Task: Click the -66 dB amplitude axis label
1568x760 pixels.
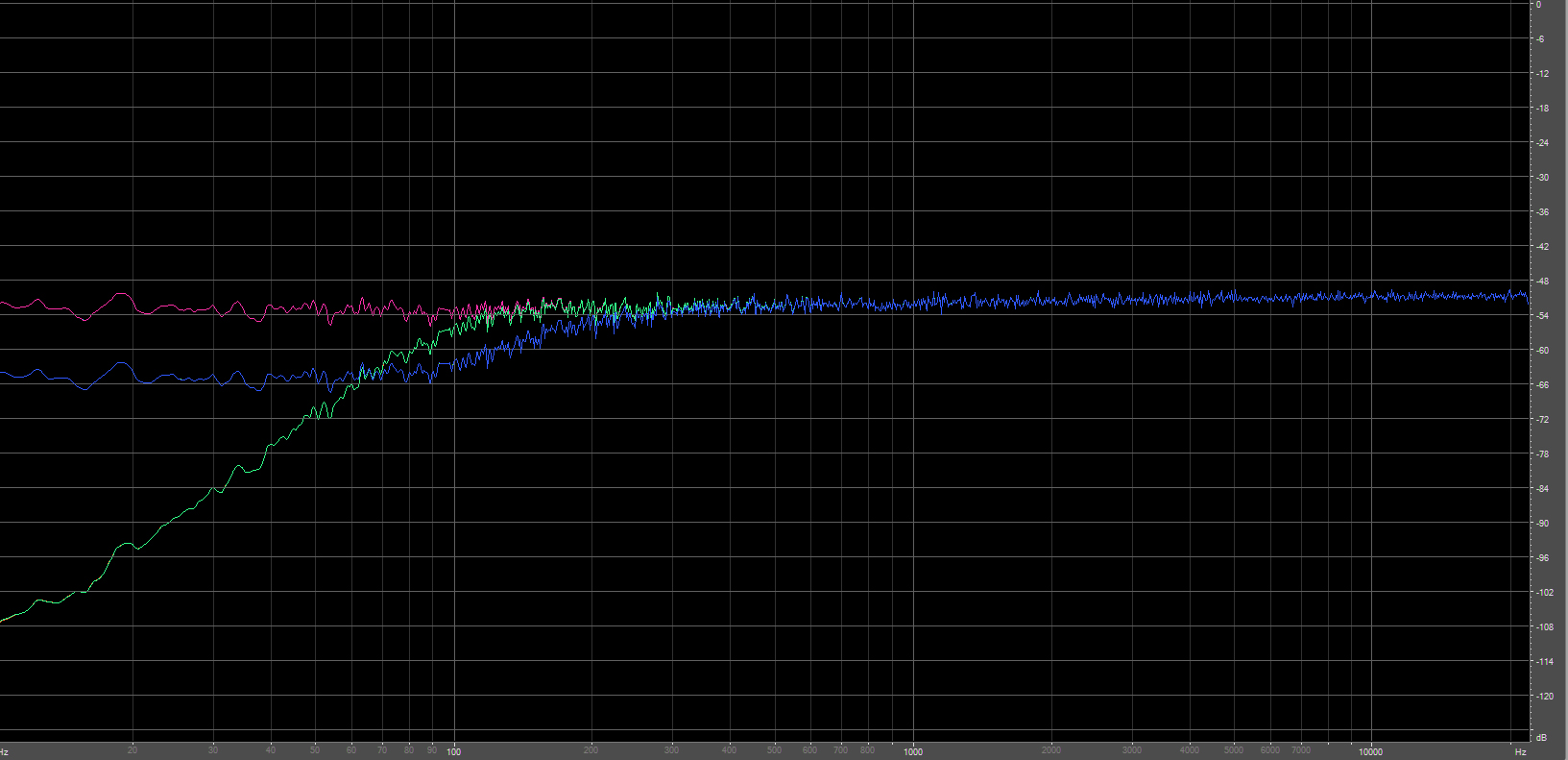Action: 1541,385
